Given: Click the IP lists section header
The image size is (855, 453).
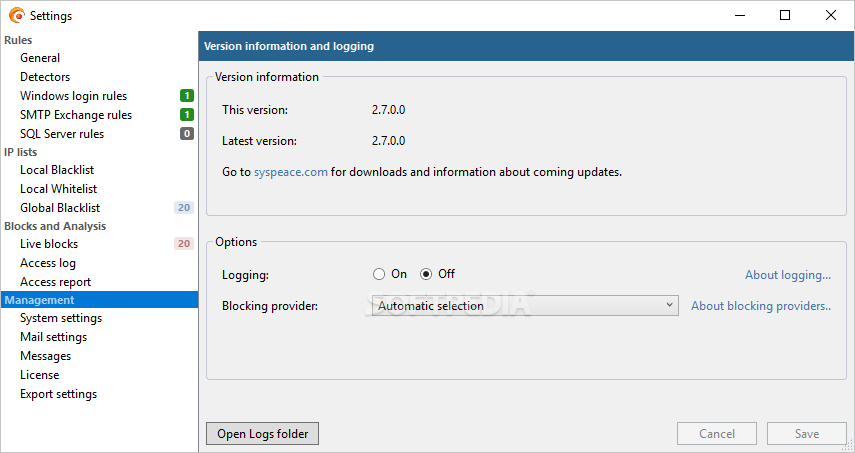Looking at the screenshot, I should pos(20,152).
